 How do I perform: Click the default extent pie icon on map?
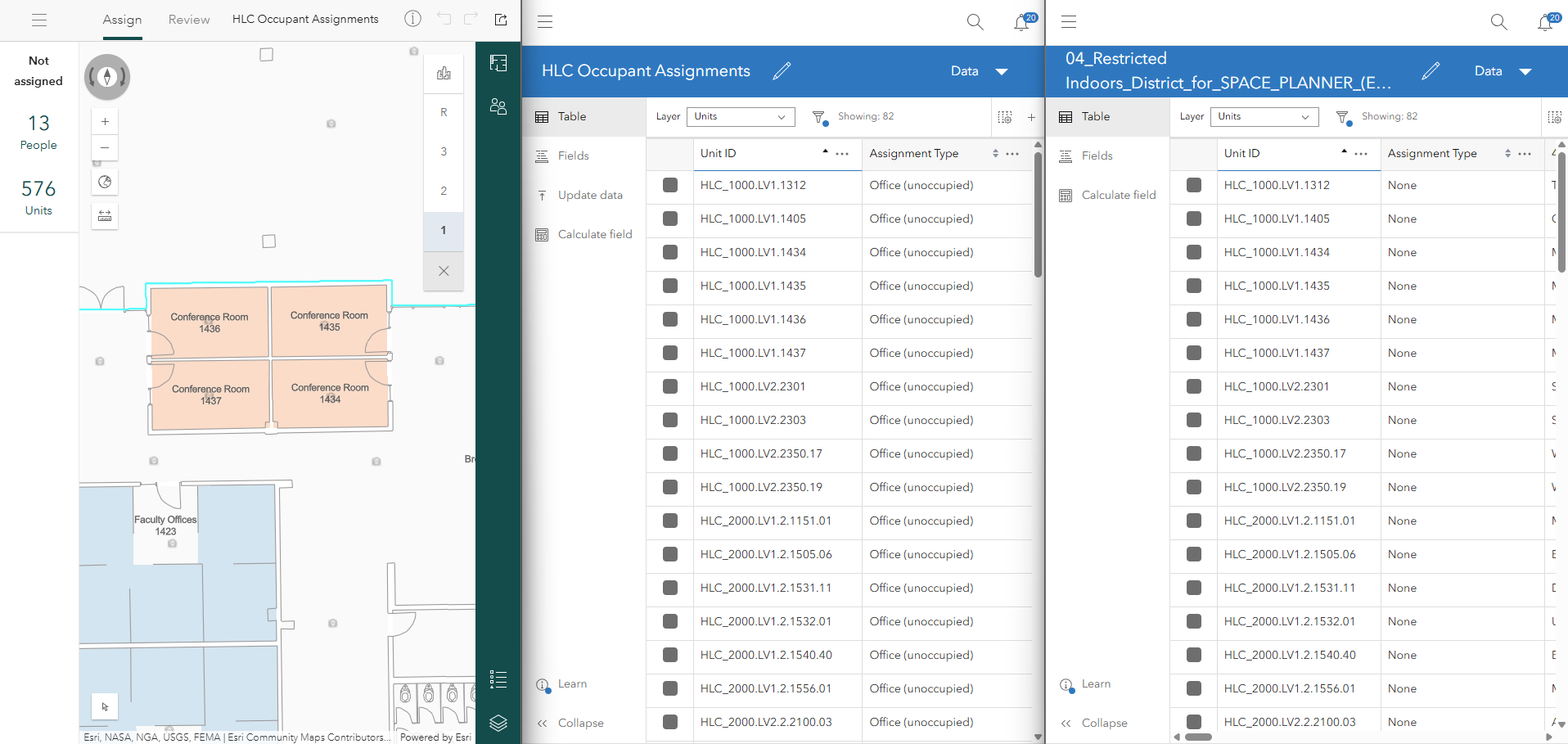pyautogui.click(x=105, y=182)
